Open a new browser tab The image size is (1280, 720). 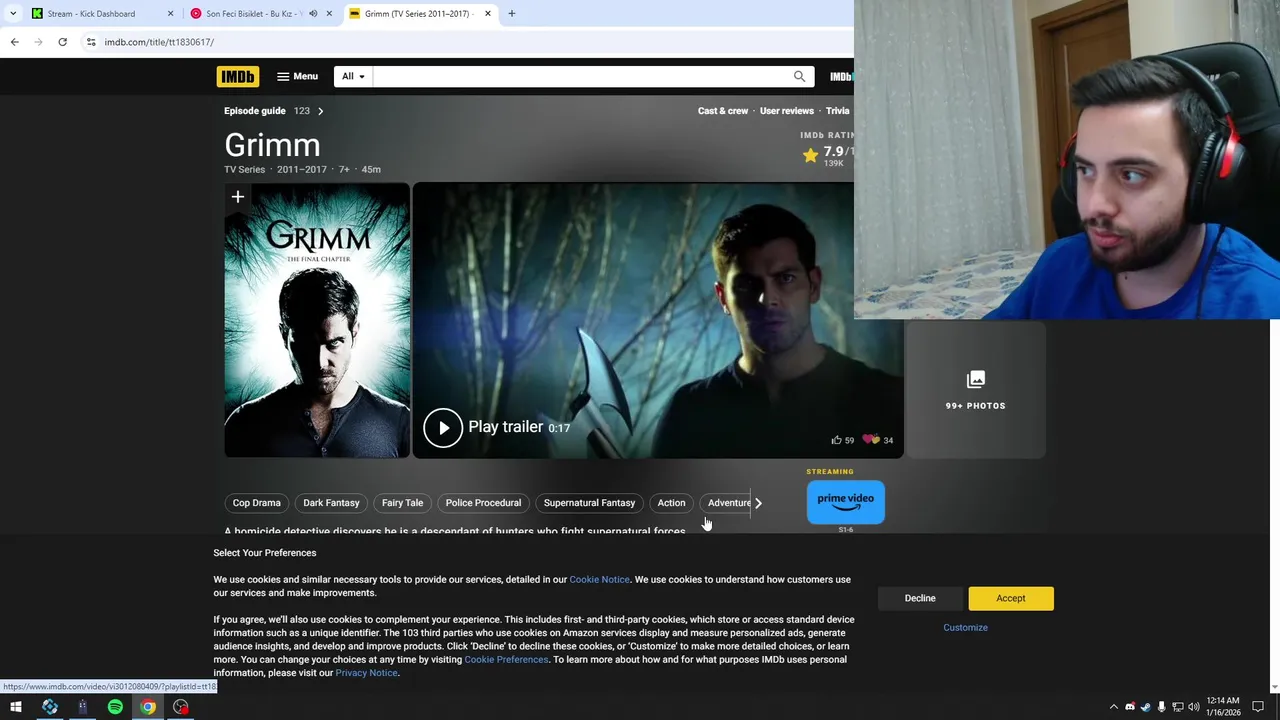point(512,14)
